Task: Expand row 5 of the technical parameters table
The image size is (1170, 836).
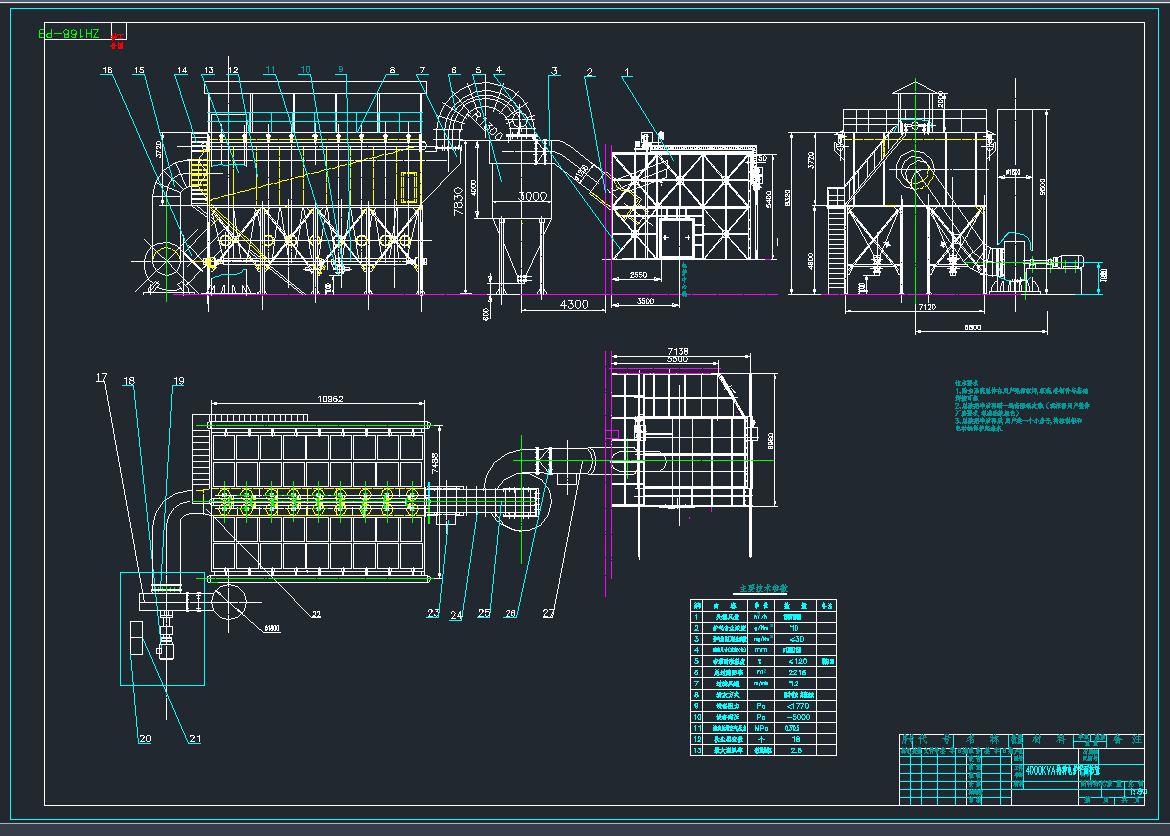Action: [x=762, y=661]
